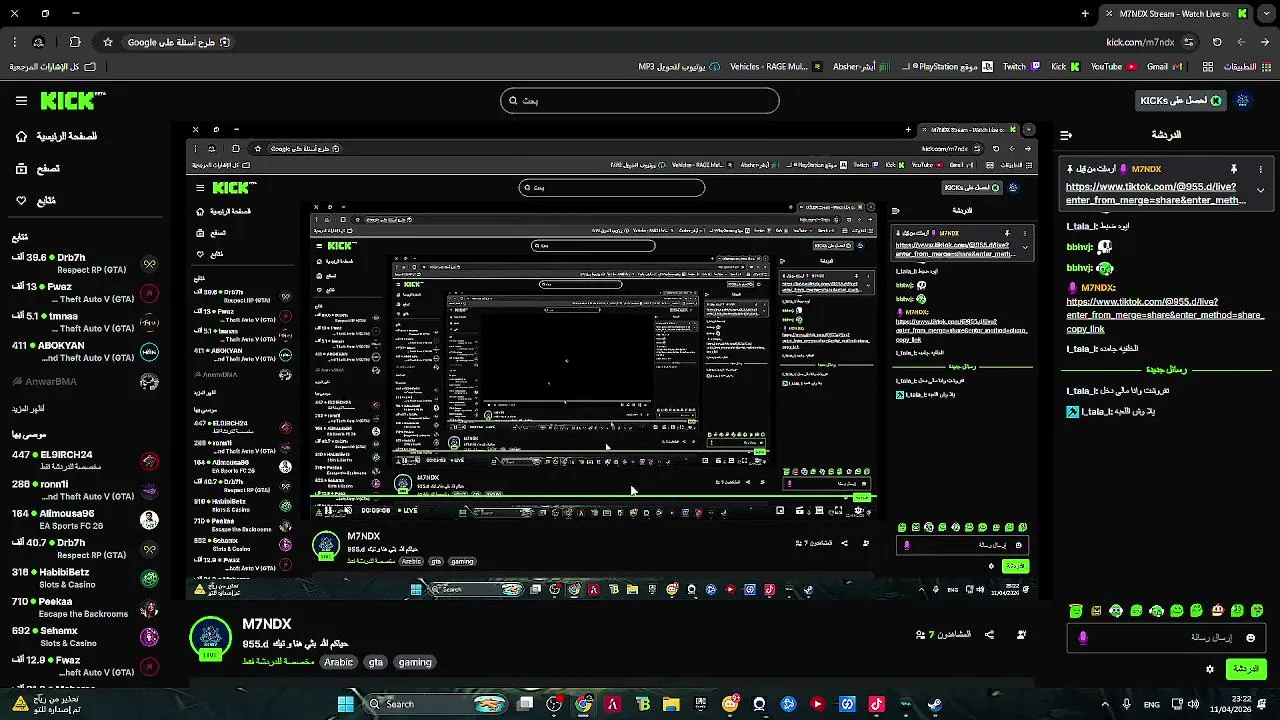
Task: Collapse the chat panel
Action: tap(1066, 134)
